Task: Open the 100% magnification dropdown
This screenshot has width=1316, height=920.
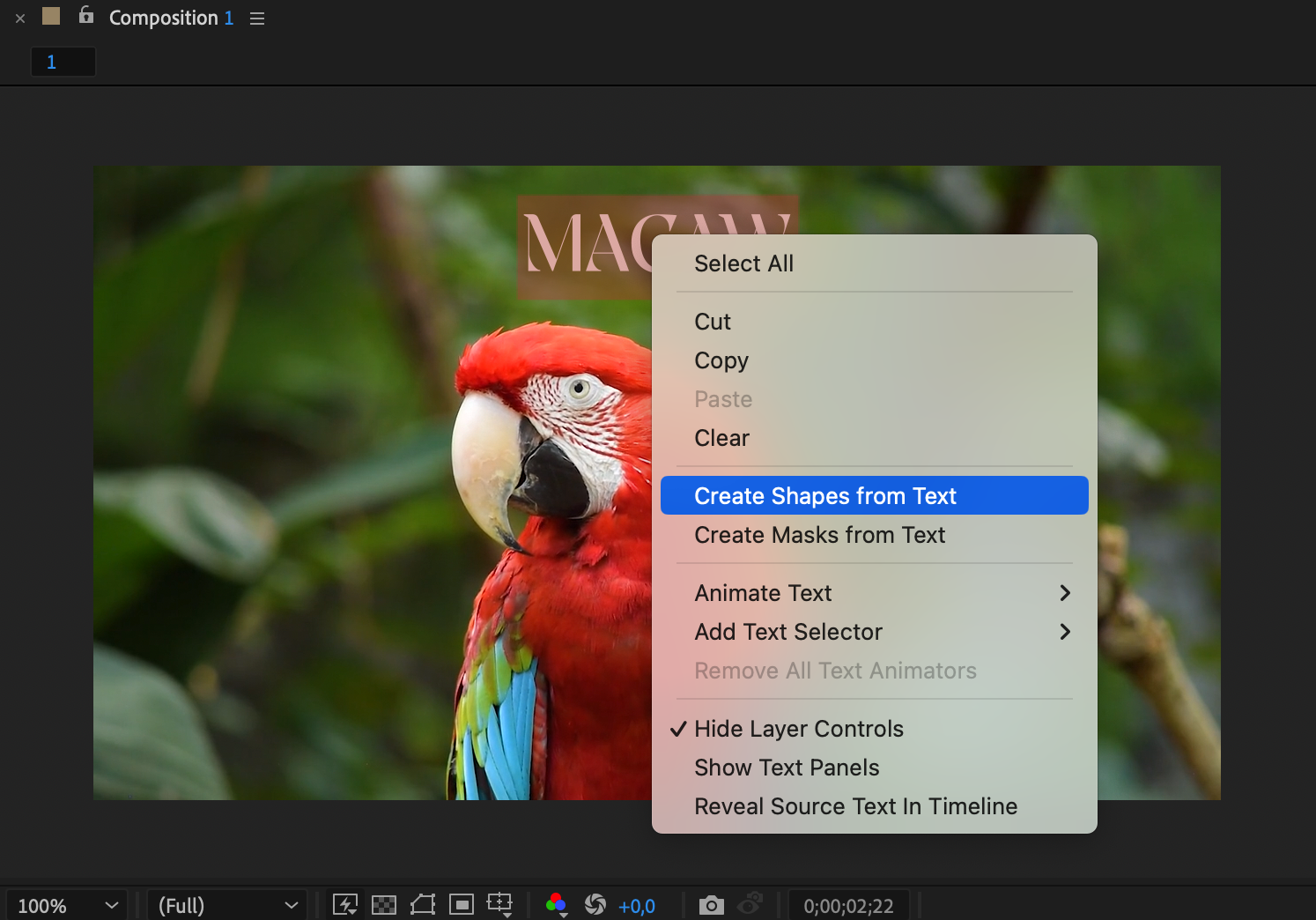Action: (67, 906)
